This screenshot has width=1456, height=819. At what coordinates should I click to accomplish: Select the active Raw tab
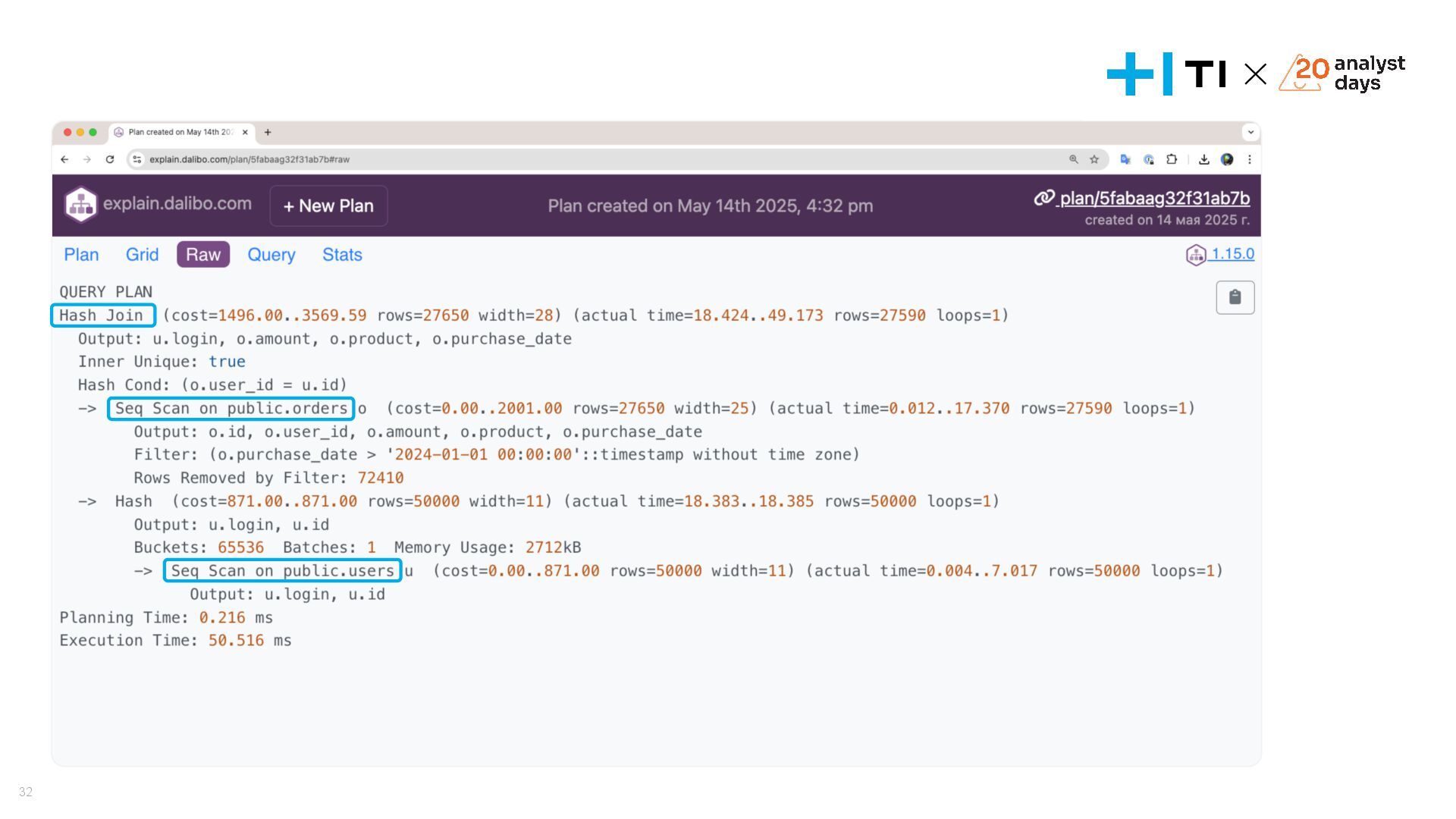203,255
